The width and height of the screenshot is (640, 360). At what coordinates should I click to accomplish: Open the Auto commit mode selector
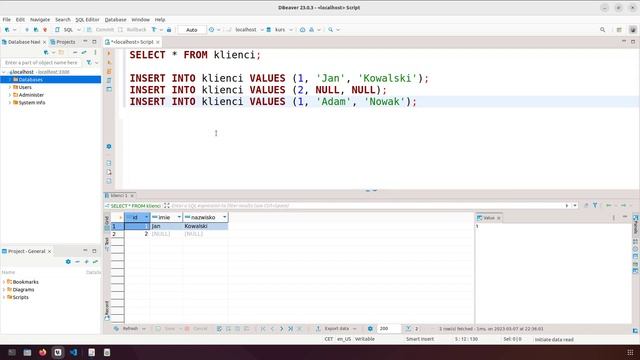pos(191,30)
